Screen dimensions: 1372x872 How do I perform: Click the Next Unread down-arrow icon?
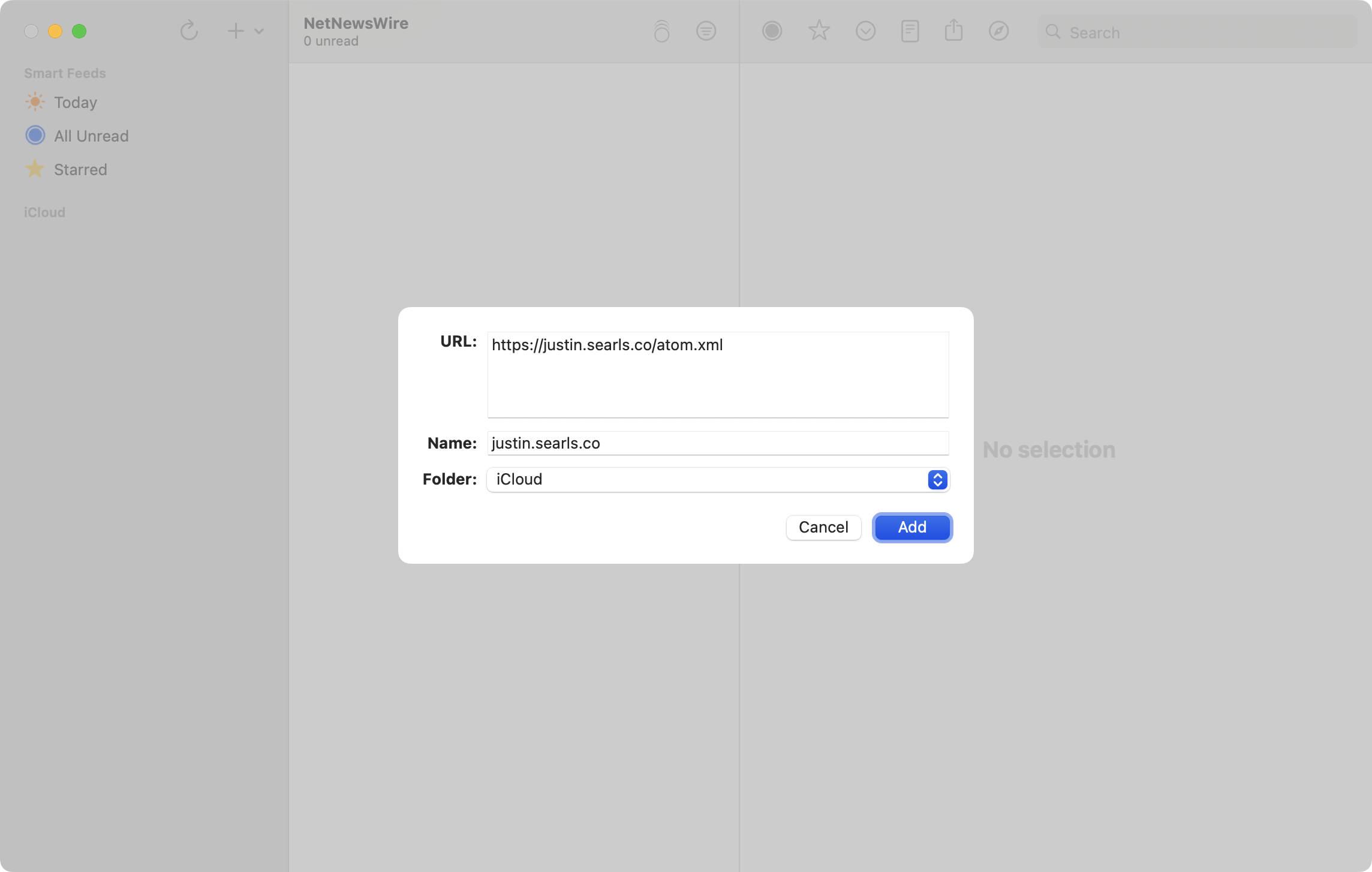865,31
